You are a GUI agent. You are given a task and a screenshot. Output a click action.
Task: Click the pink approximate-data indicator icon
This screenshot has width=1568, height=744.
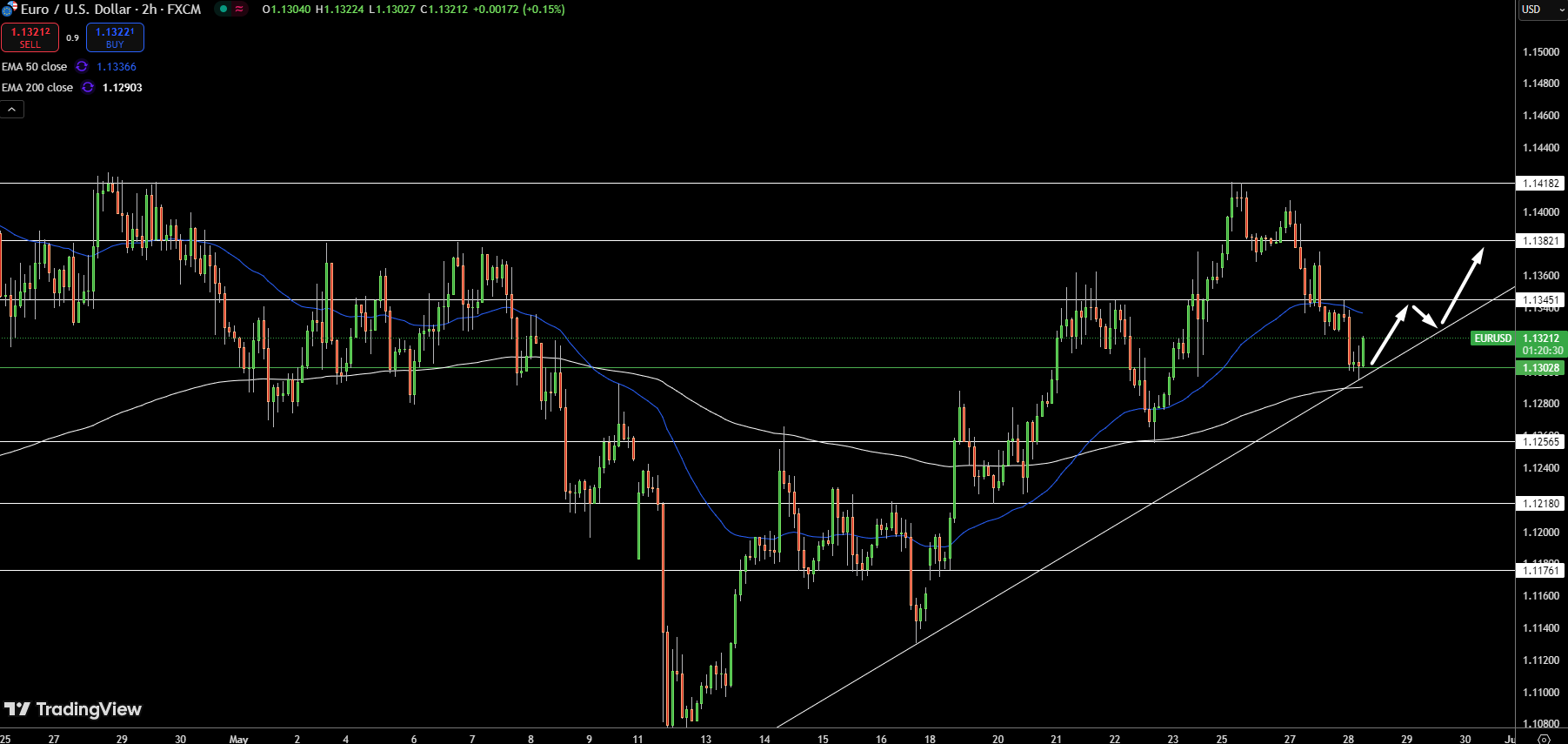[x=239, y=10]
